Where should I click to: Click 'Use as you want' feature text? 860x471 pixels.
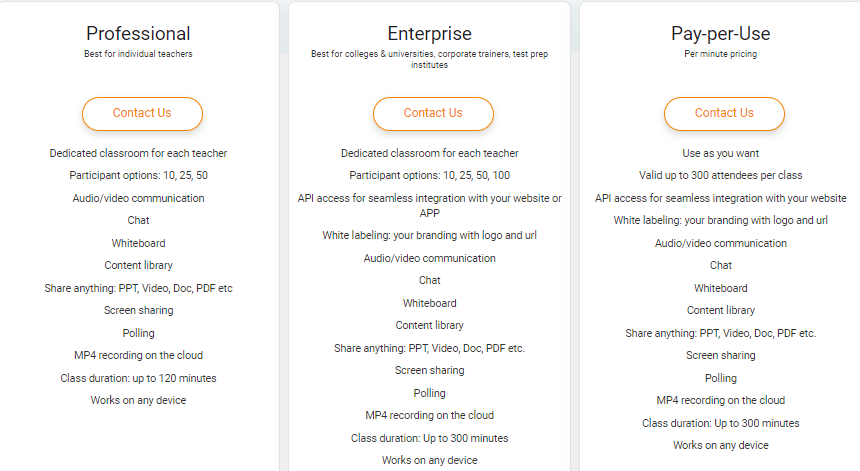click(721, 153)
